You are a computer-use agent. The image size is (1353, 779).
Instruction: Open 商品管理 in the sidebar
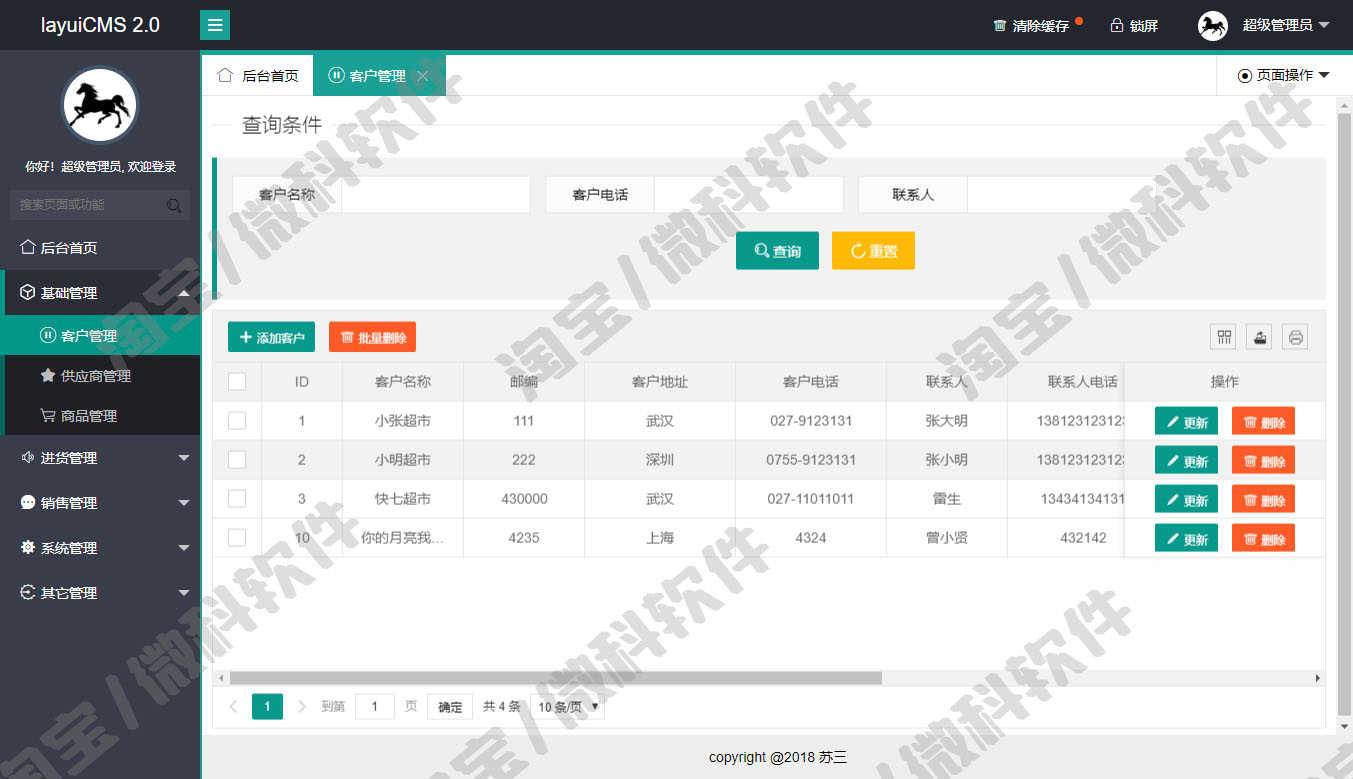(102, 416)
